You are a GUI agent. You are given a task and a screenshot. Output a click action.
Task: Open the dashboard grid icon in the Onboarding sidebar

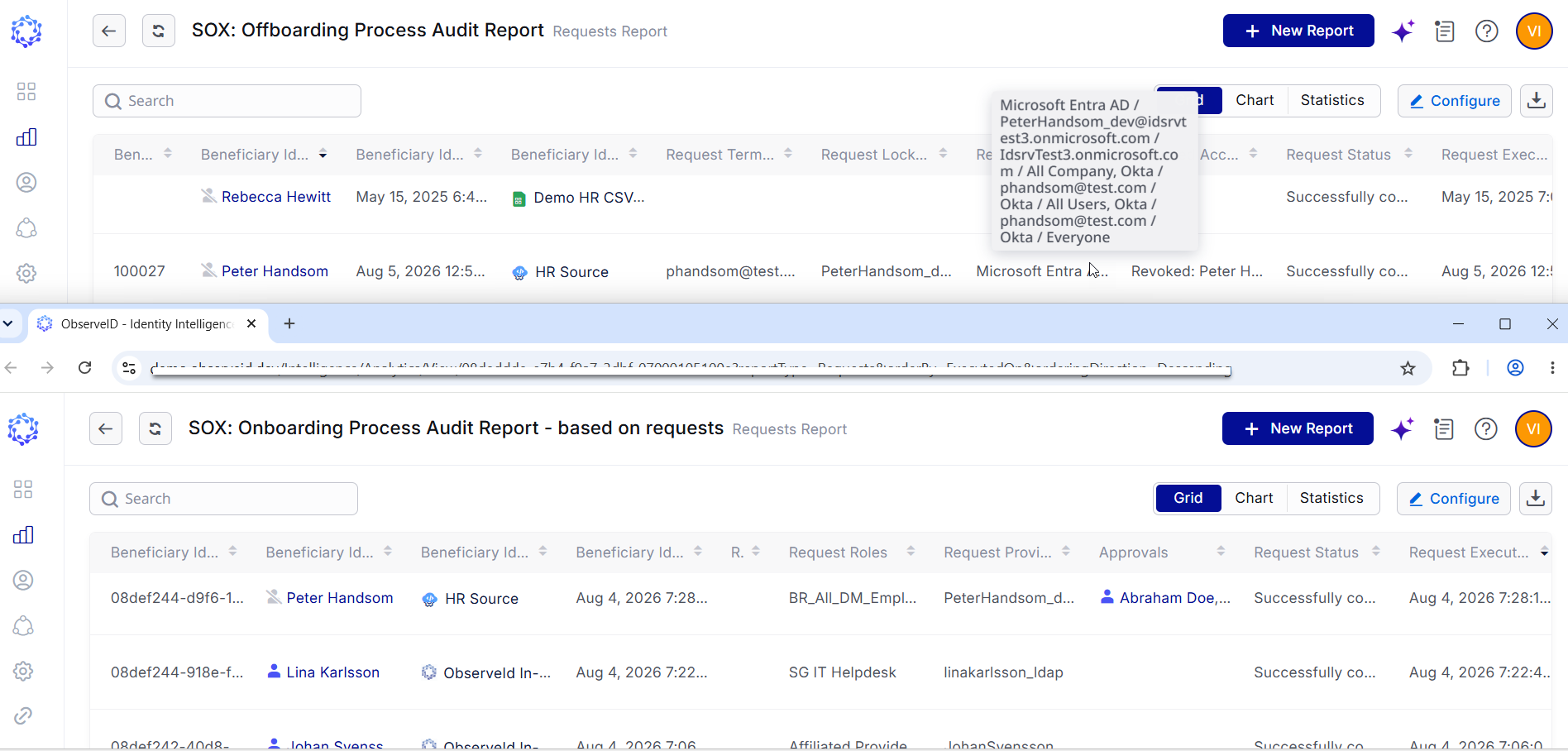tap(23, 490)
